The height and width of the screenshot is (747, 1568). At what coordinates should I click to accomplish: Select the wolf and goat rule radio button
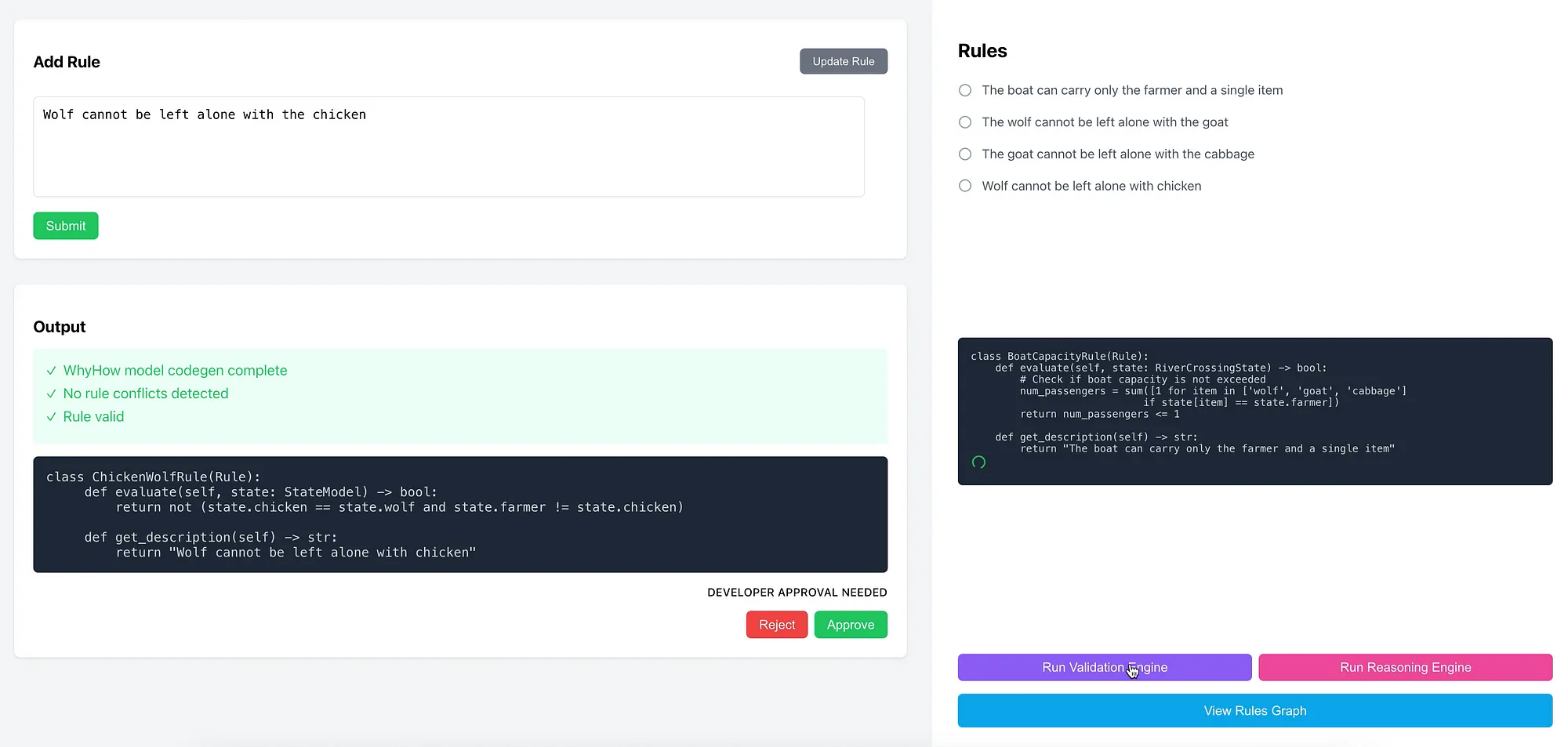pos(965,122)
